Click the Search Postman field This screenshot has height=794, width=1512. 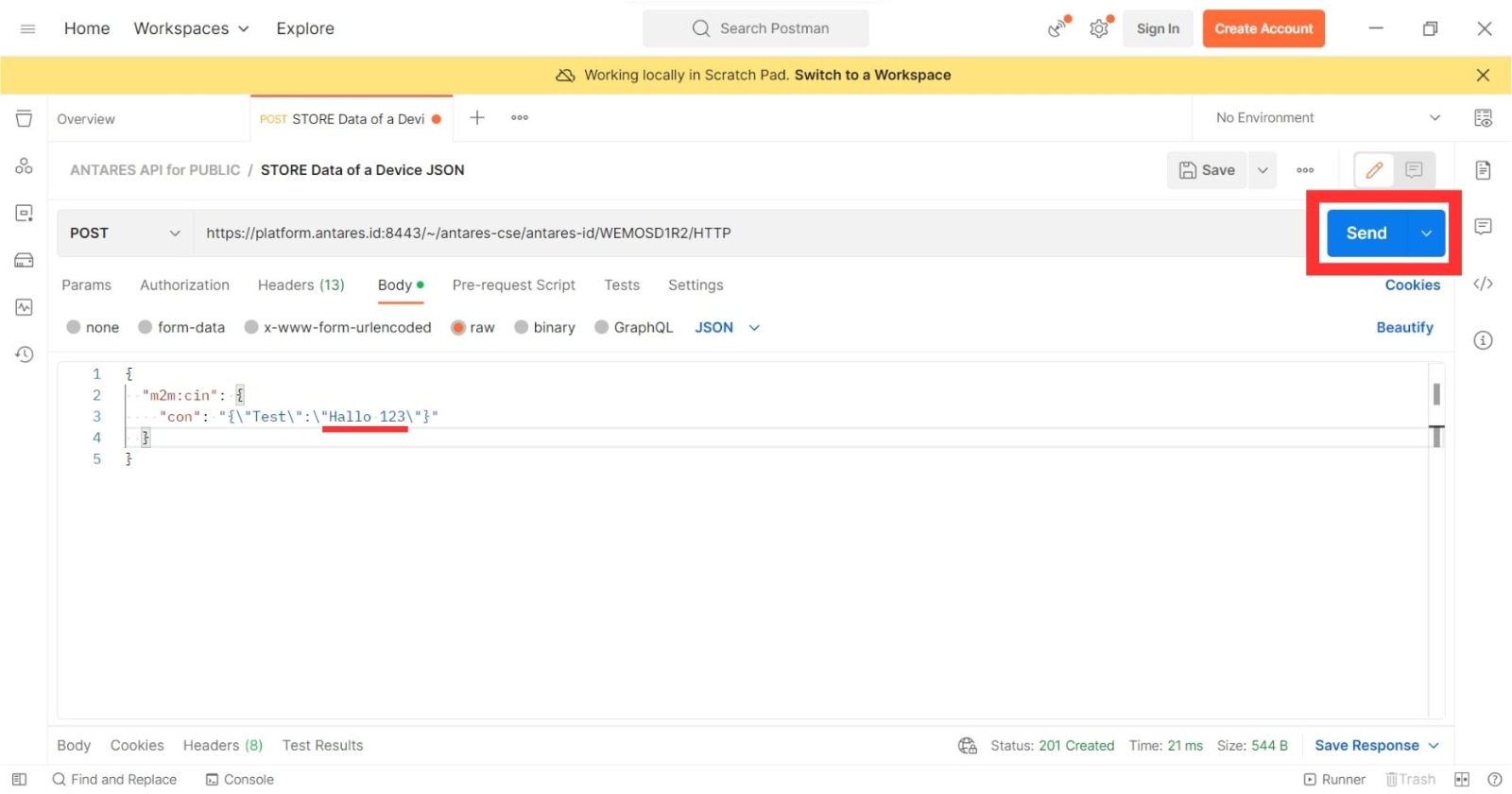756,29
